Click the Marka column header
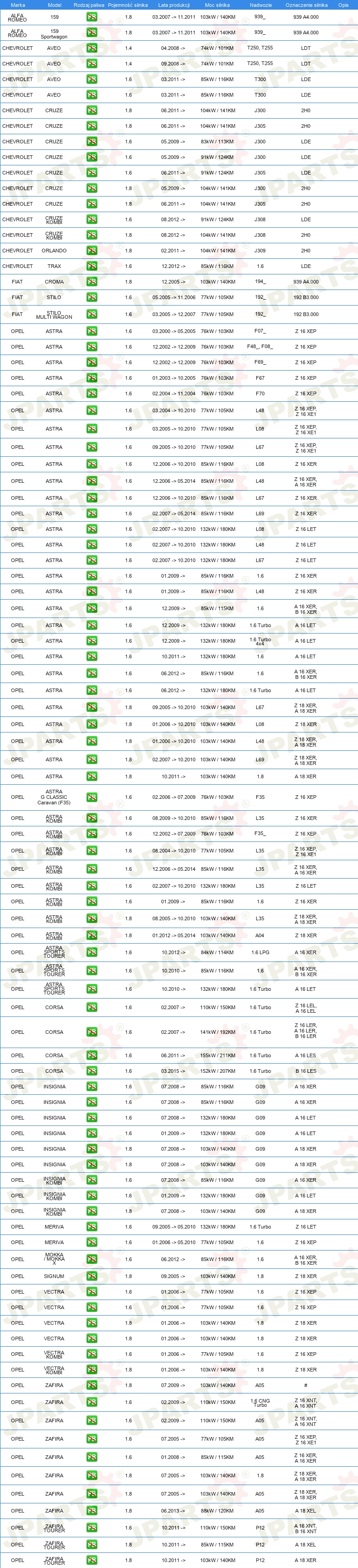Screen dimensions: 358x1568 click(x=18, y=5)
